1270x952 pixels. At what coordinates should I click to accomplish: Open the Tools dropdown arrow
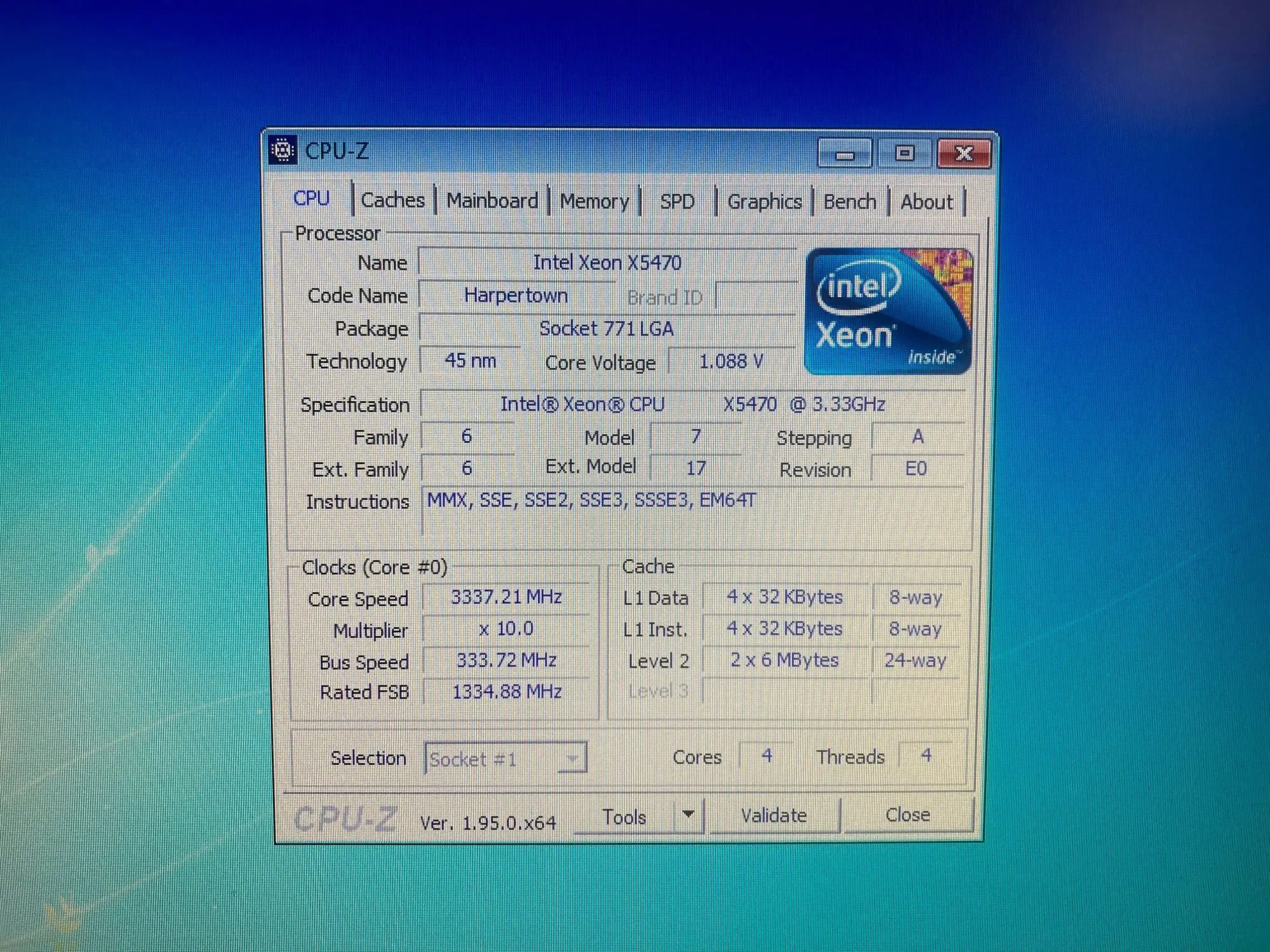pyautogui.click(x=688, y=814)
